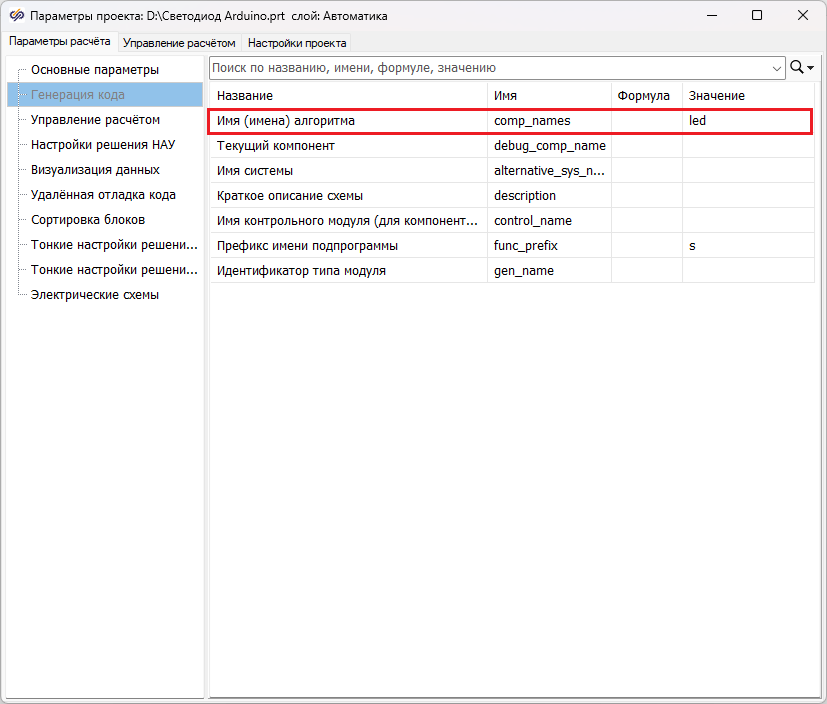Click value cell of Краткое описание схемы
Image resolution: width=827 pixels, height=704 pixels.
[x=747, y=196]
